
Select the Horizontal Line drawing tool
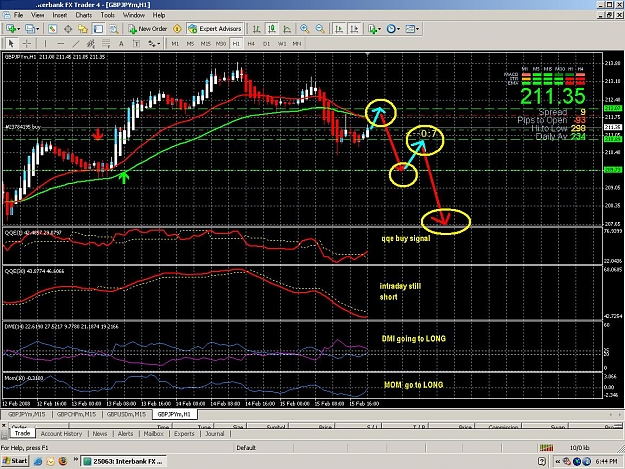(x=60, y=43)
